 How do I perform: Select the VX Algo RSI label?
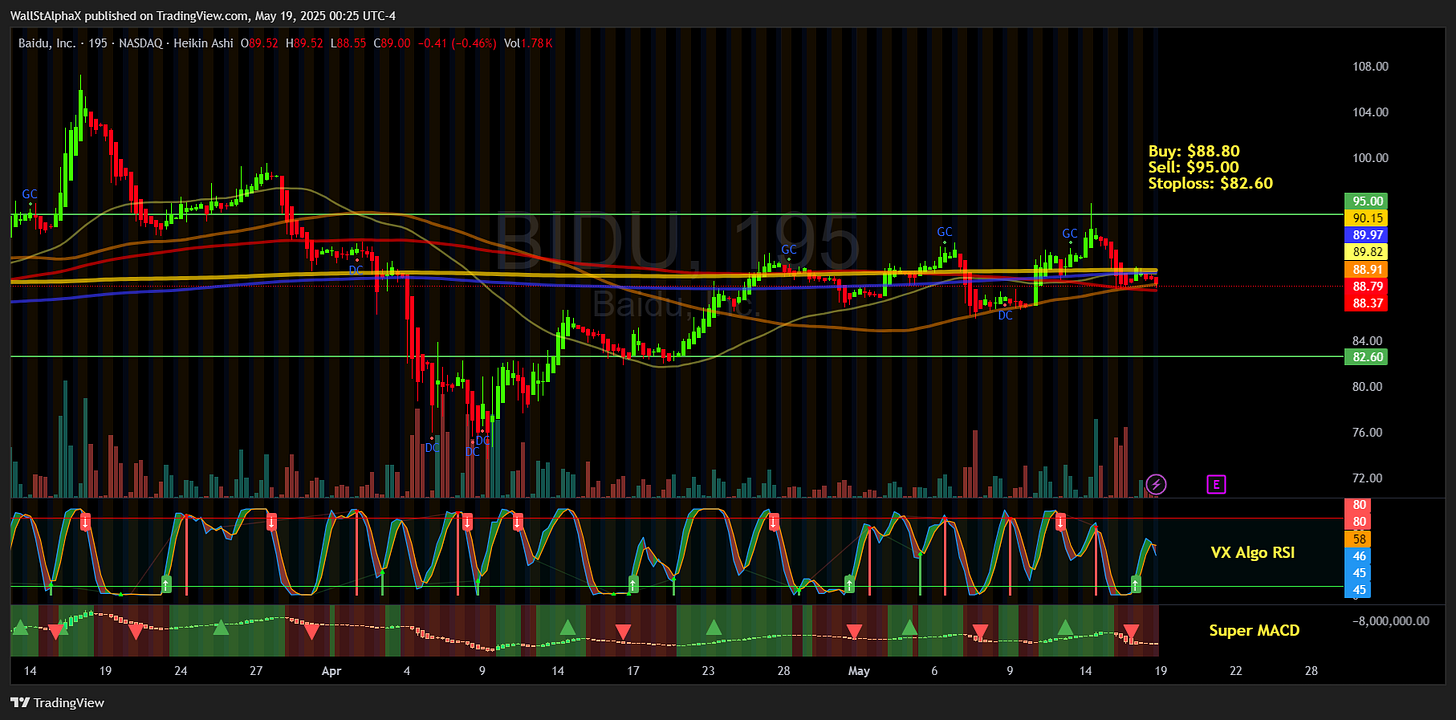1253,552
